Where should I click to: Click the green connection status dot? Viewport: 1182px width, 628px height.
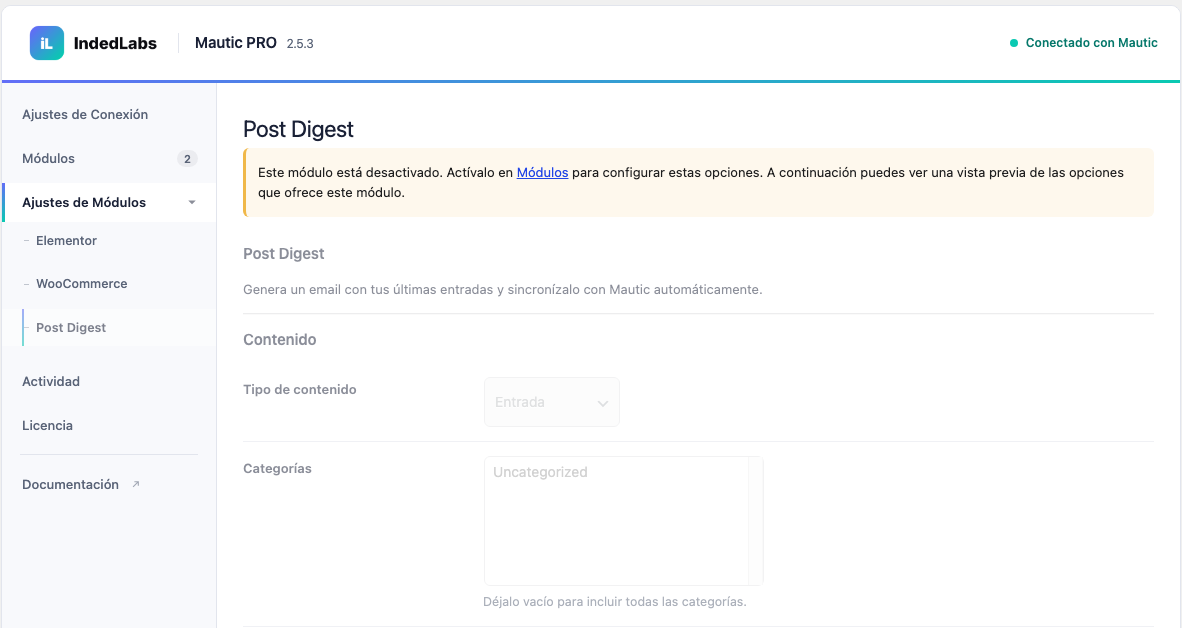(x=1014, y=43)
